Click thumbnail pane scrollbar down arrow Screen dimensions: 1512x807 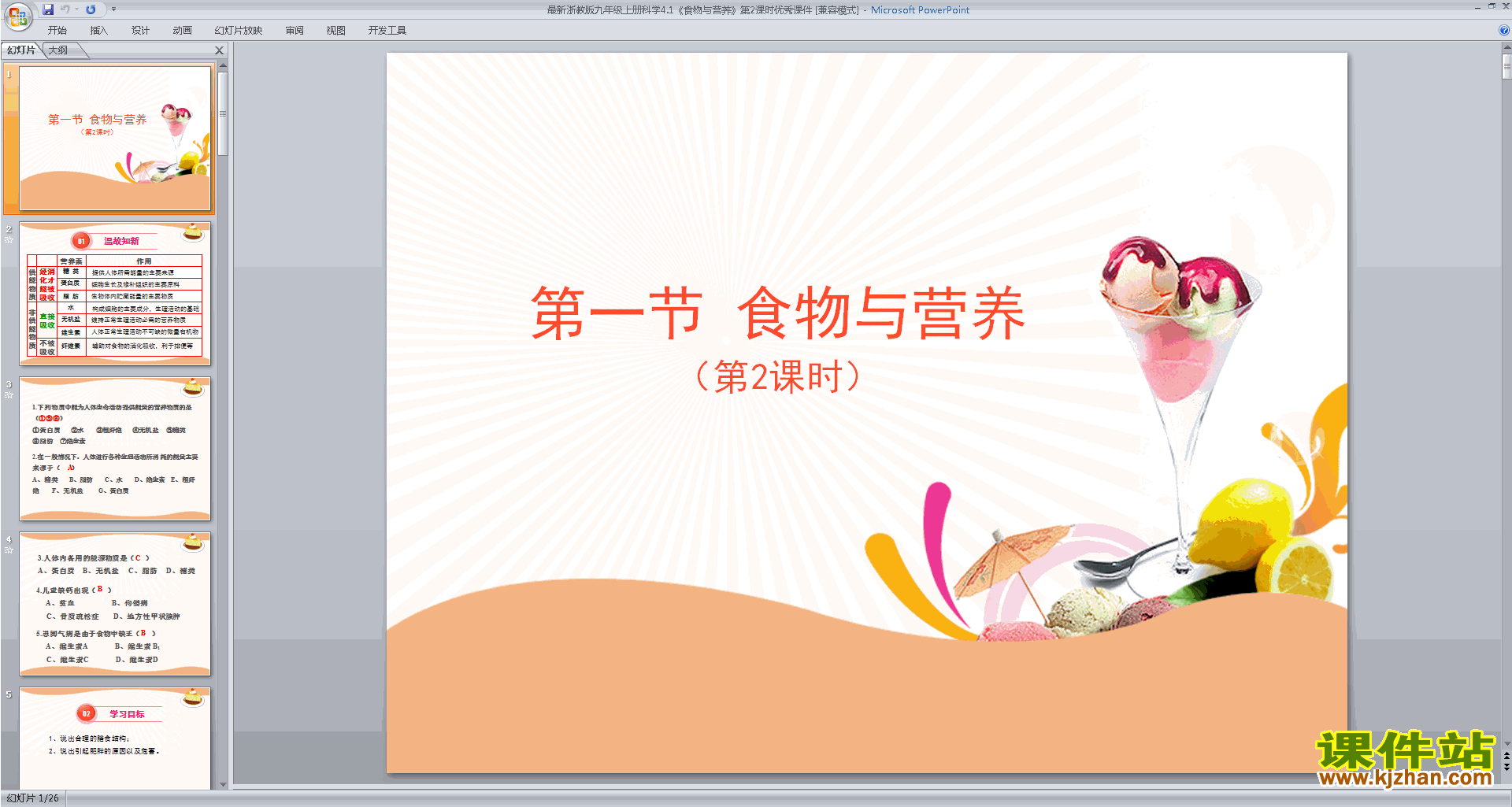pyautogui.click(x=223, y=784)
